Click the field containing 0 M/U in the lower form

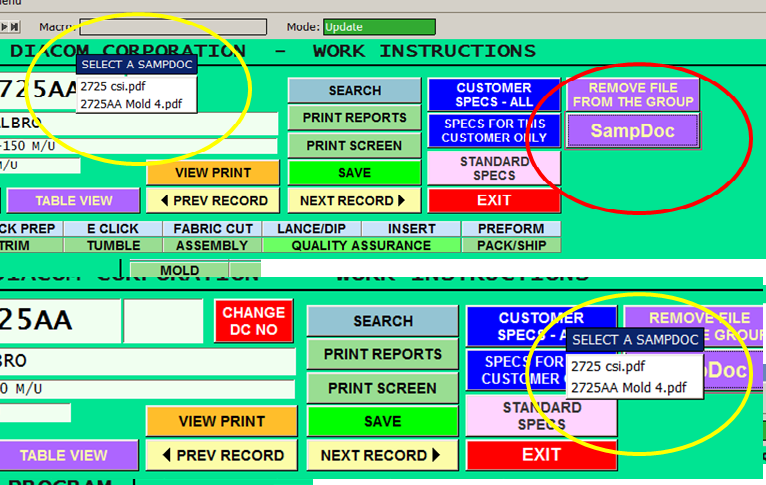click(x=147, y=389)
